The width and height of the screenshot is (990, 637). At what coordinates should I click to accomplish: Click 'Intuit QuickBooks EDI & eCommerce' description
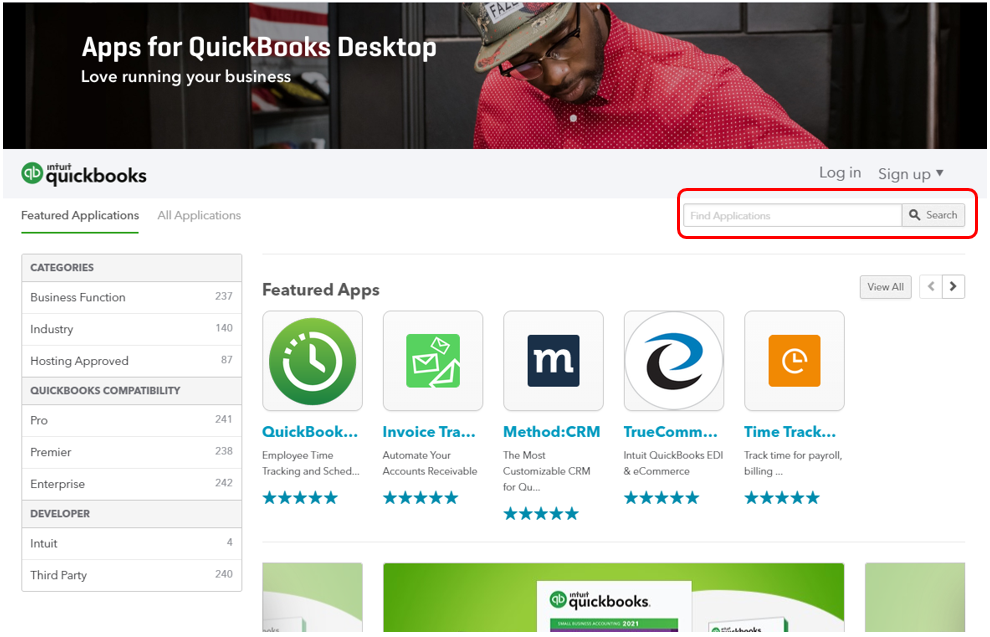point(673,463)
